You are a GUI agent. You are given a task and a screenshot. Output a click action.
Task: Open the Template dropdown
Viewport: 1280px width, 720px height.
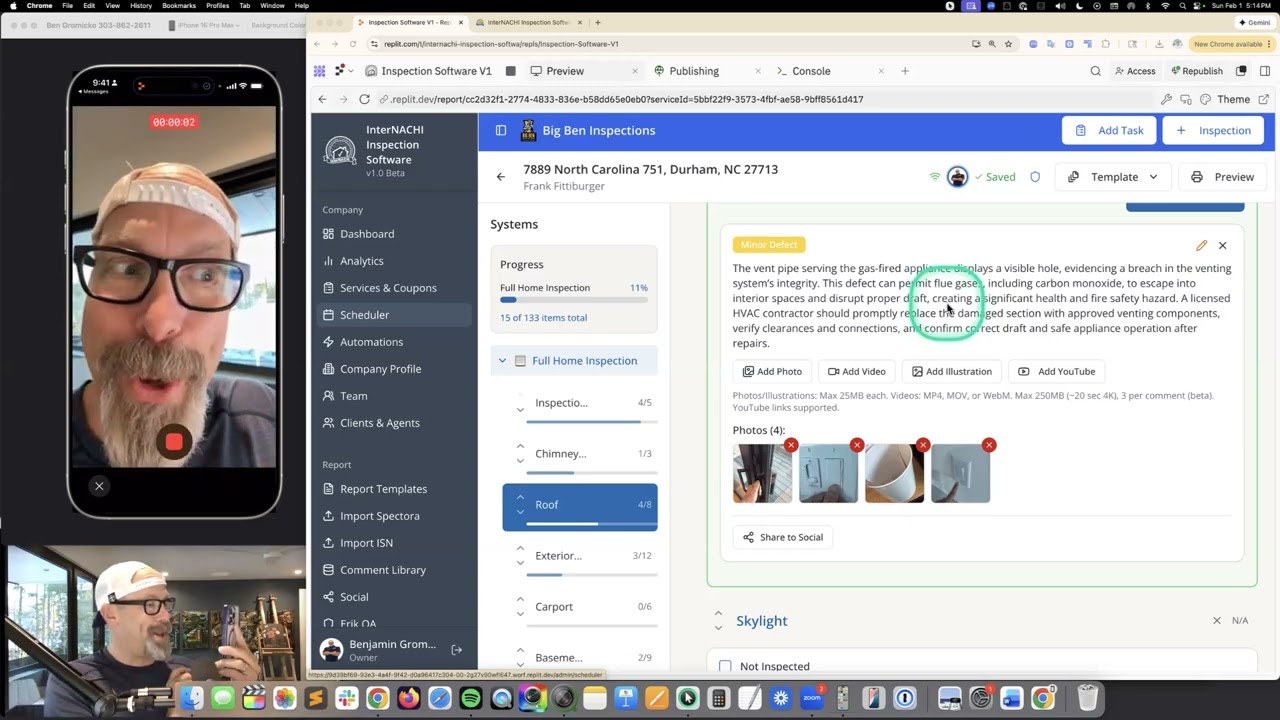click(x=1111, y=177)
